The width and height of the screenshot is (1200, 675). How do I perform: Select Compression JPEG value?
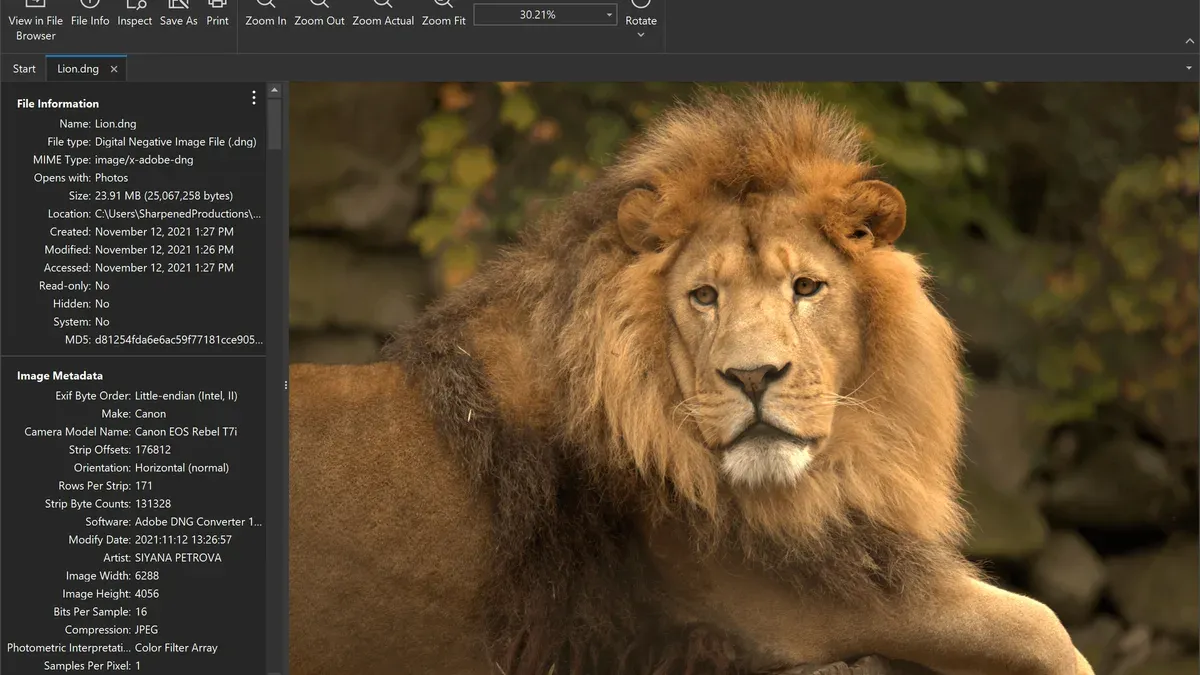147,630
